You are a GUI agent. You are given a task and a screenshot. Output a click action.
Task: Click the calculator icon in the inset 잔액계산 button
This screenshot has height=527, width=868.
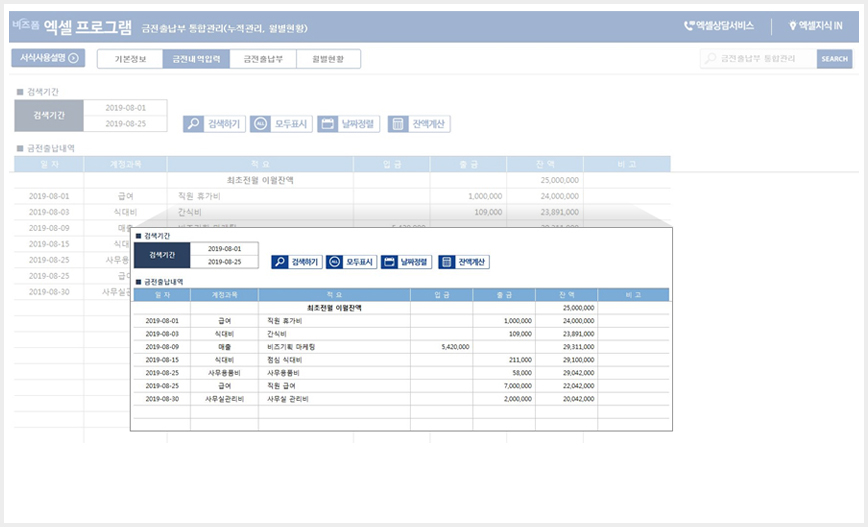pos(447,262)
